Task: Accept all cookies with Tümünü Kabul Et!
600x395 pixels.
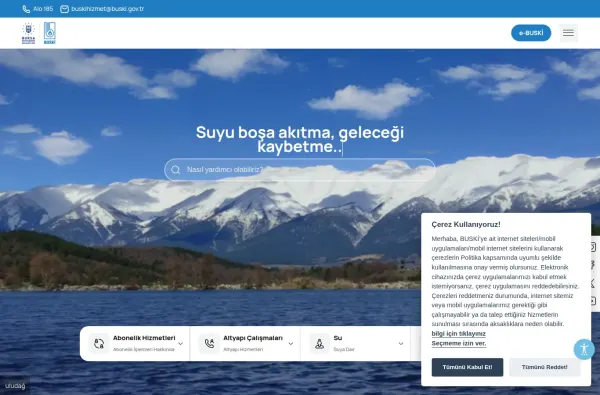Action: coord(467,367)
